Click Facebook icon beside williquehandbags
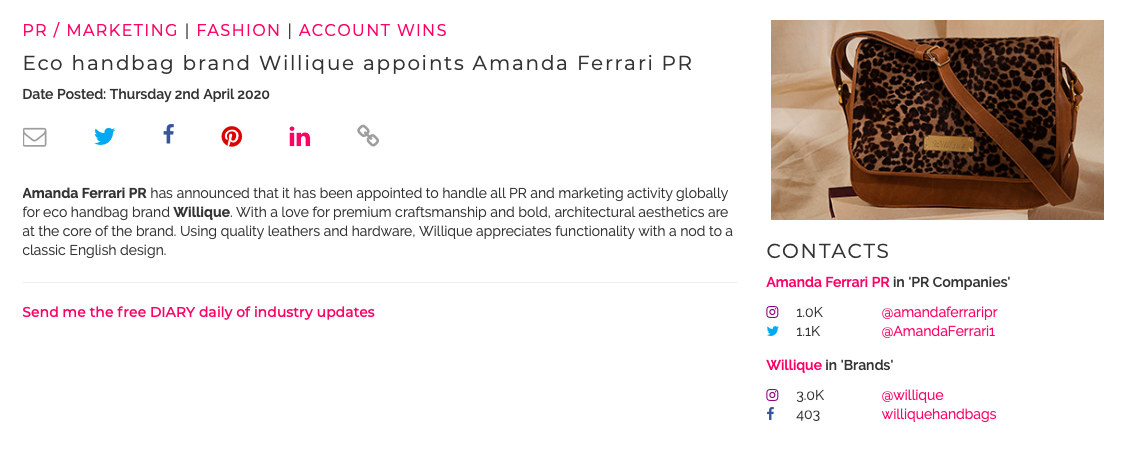This screenshot has height=453, width=1129. point(770,414)
